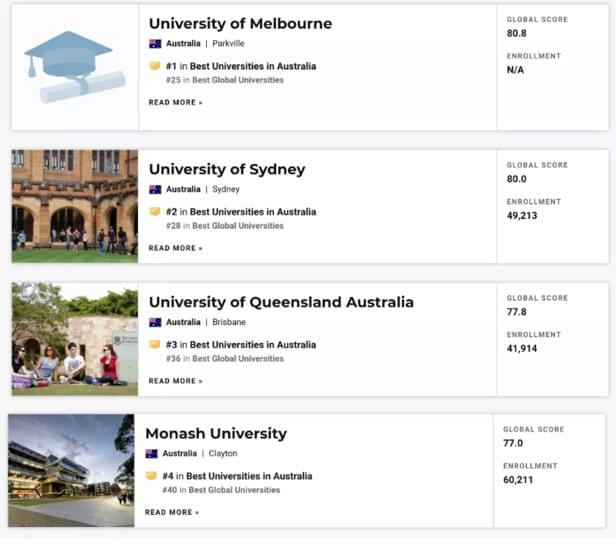Click Australia flag under University of Queensland
This screenshot has width=616, height=545.
155,322
